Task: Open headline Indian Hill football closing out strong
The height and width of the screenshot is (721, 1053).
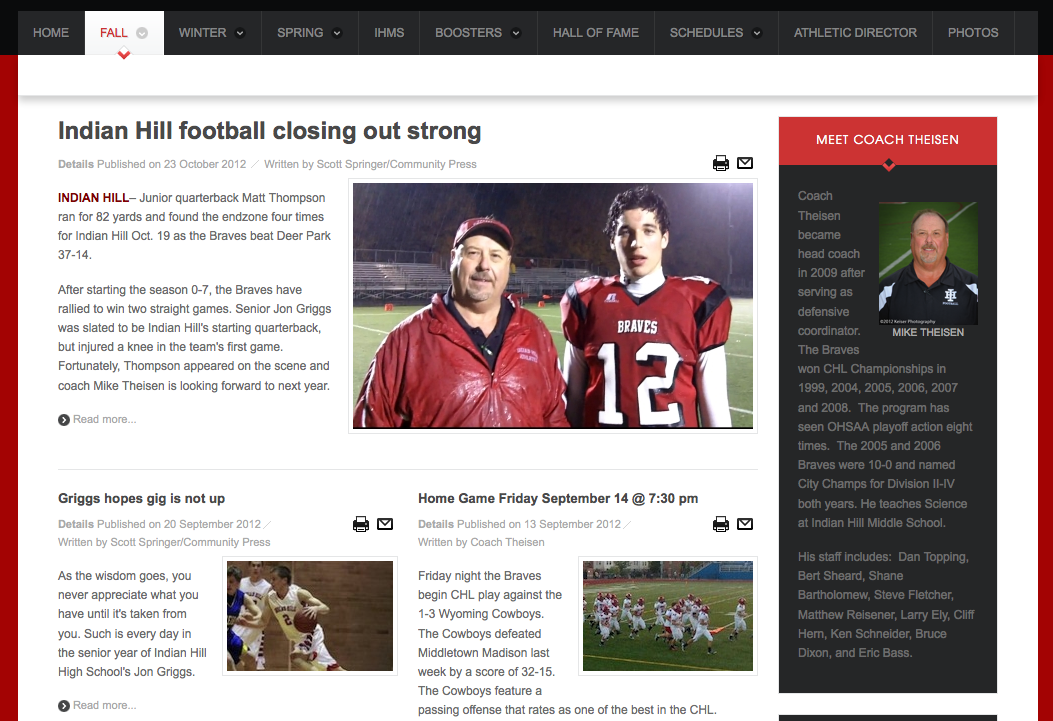Action: click(x=269, y=131)
